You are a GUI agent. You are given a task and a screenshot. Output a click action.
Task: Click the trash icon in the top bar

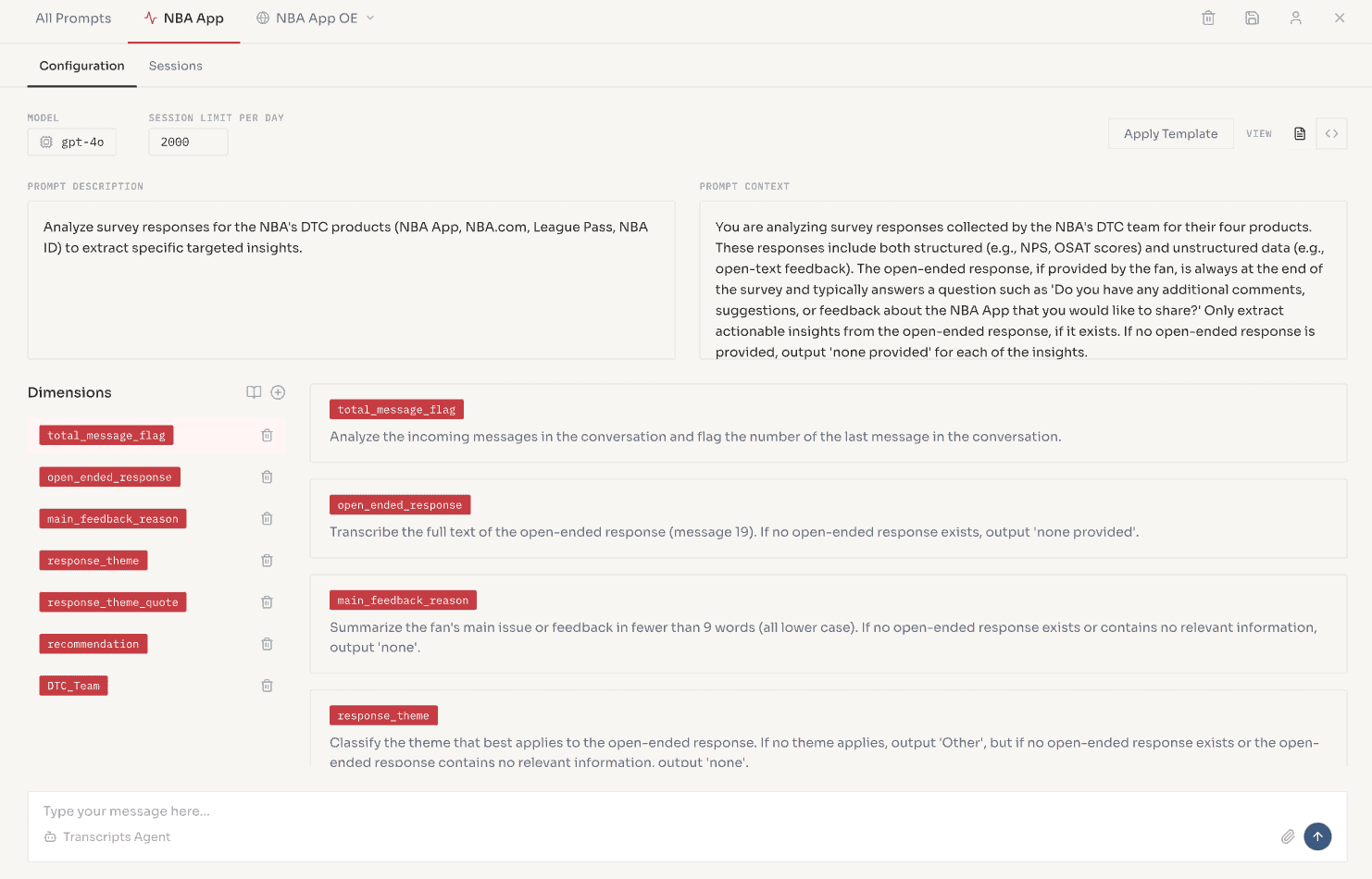(1208, 18)
